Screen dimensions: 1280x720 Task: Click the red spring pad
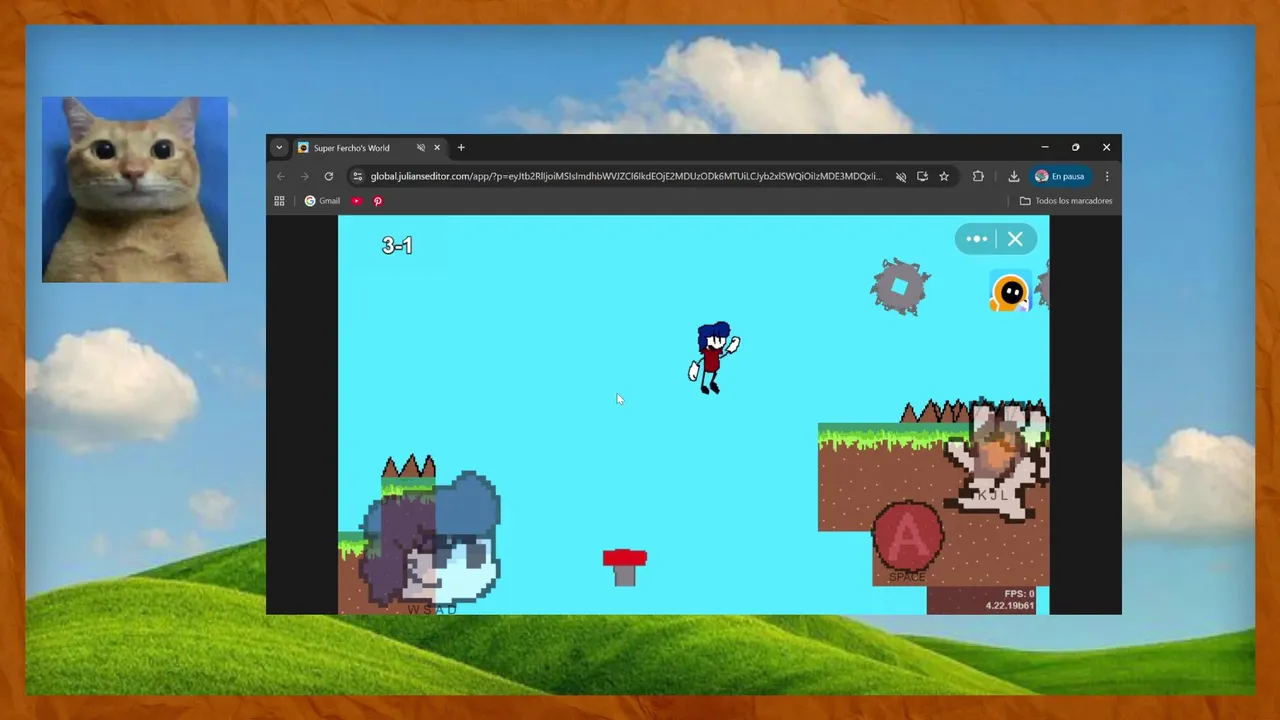pyautogui.click(x=625, y=567)
